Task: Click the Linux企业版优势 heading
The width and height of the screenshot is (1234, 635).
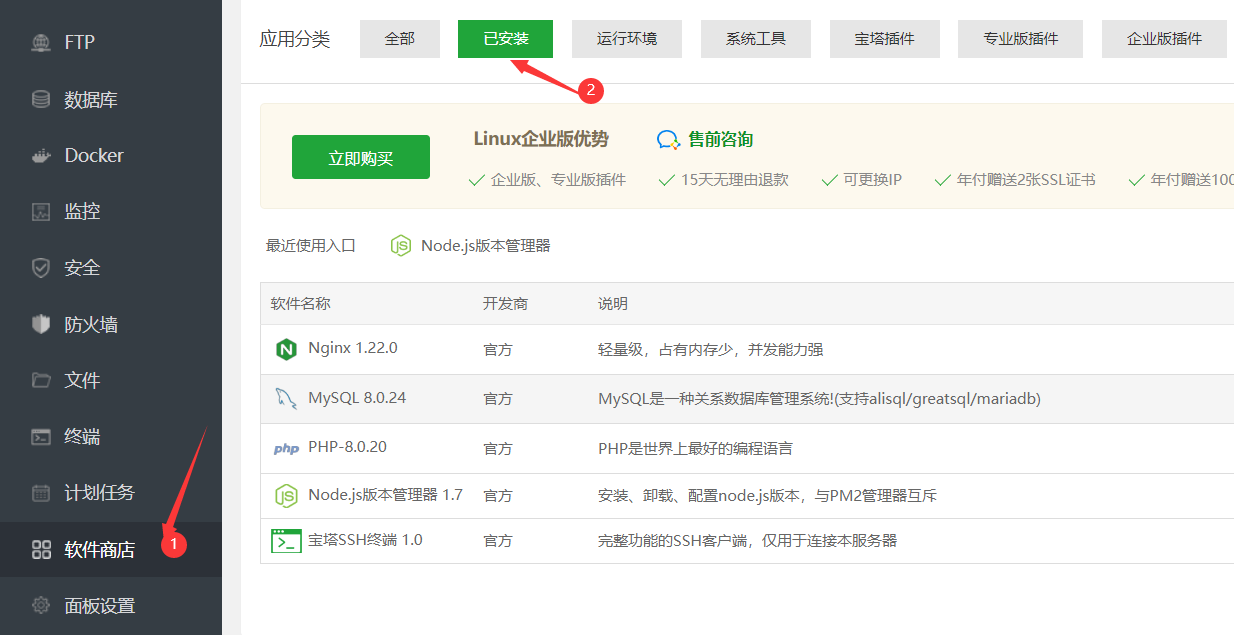Action: 541,139
